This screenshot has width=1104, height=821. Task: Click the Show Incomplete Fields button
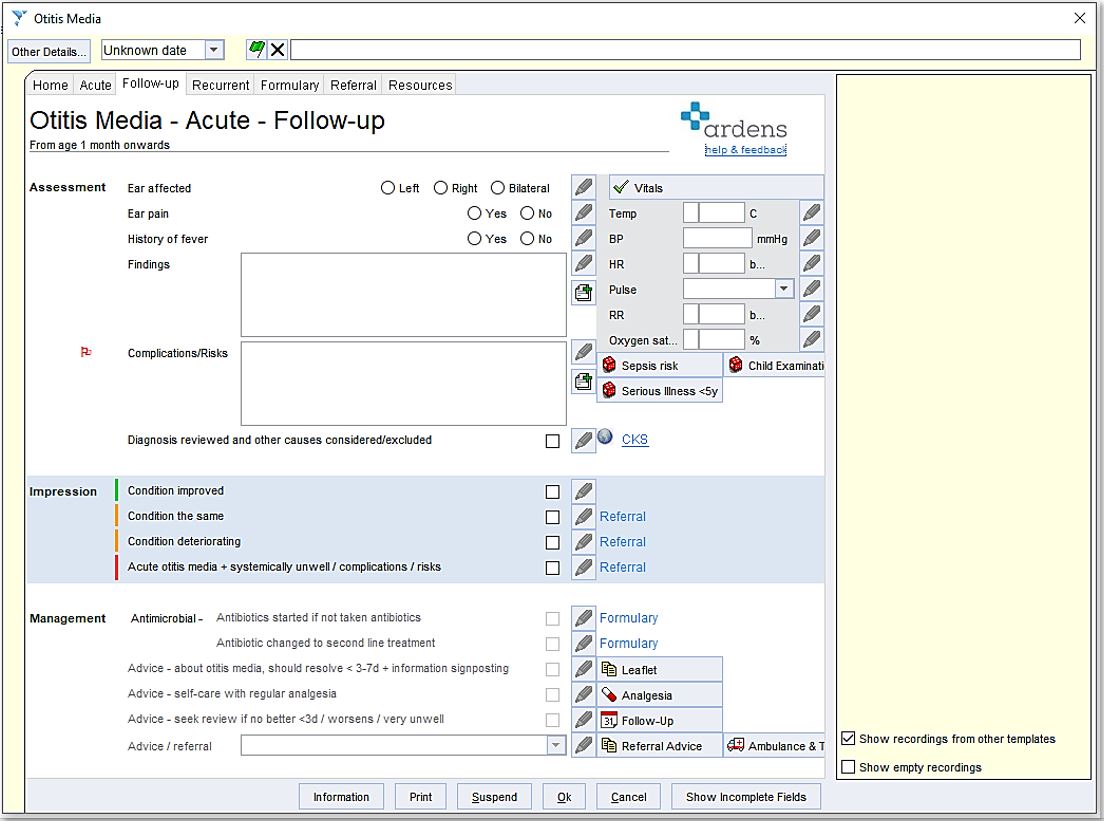[x=746, y=796]
